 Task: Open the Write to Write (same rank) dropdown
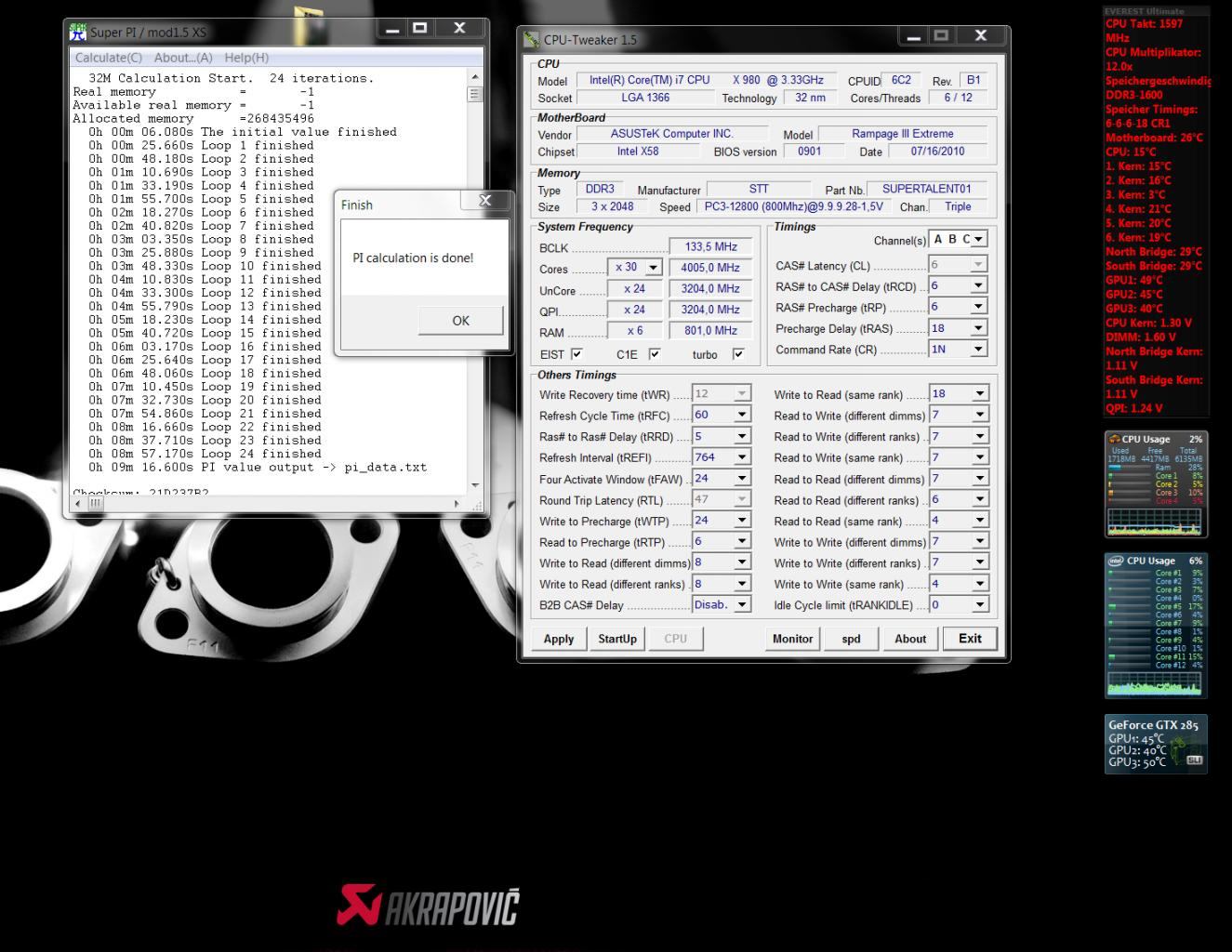(x=979, y=584)
